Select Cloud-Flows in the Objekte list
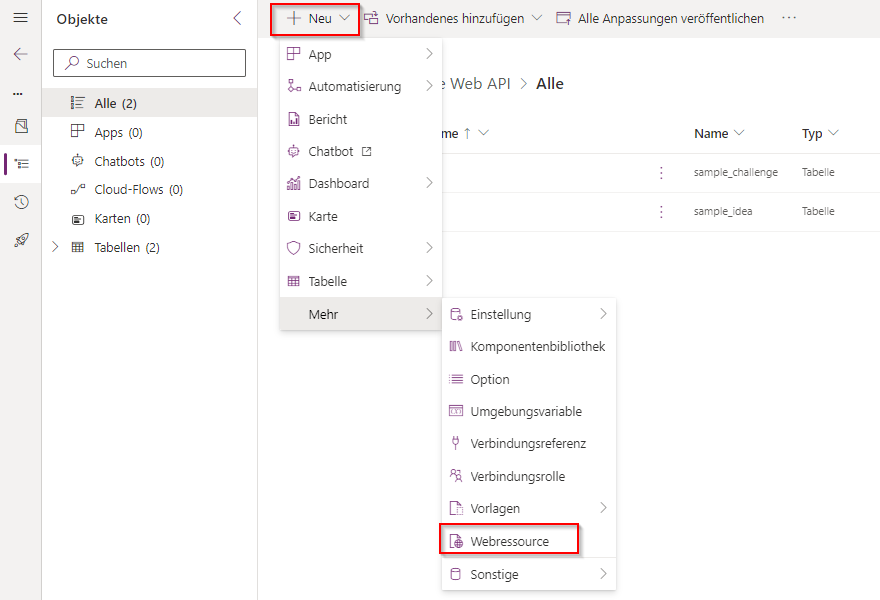880x600 pixels. click(138, 189)
